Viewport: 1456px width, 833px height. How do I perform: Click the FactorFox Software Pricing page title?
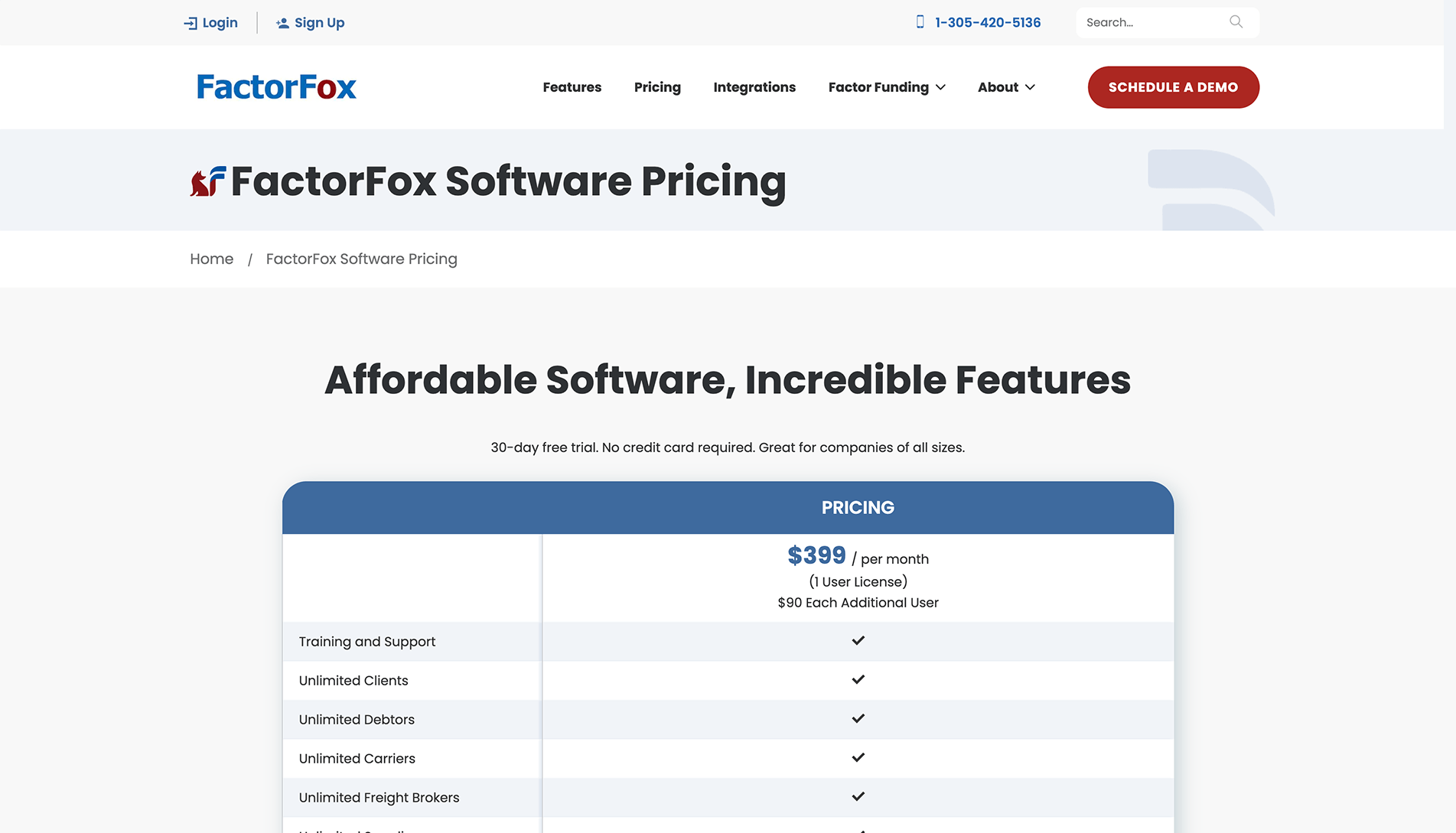coord(508,182)
